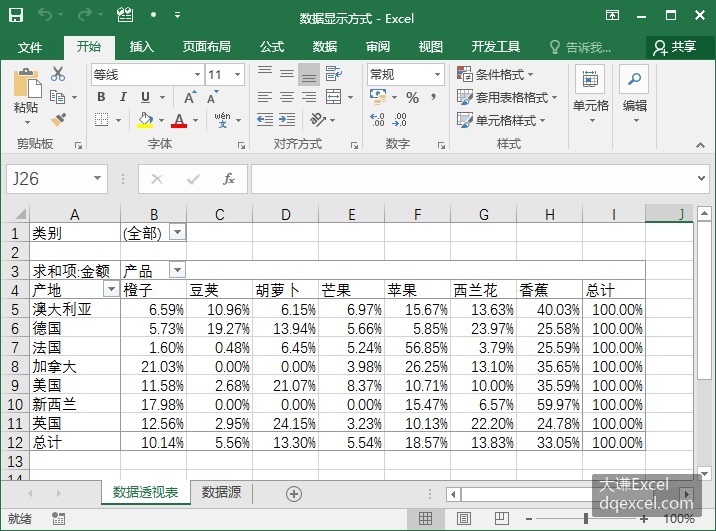Toggle Bold formatting
This screenshot has height=531, width=716.
[101, 97]
